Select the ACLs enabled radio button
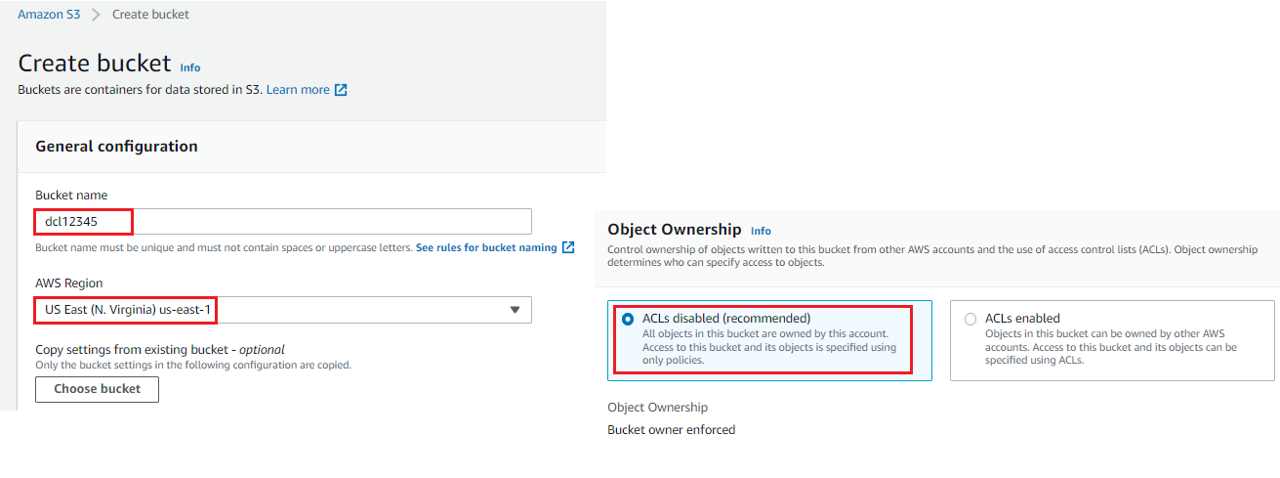 point(970,319)
